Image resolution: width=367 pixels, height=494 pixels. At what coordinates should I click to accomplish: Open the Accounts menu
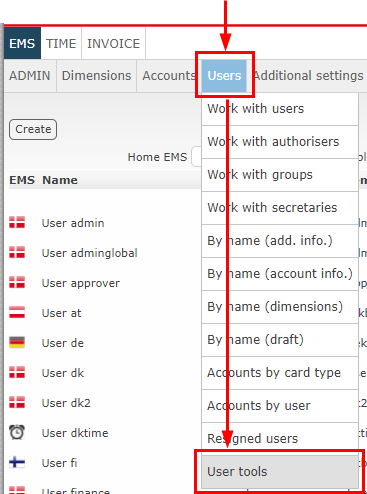[169, 76]
